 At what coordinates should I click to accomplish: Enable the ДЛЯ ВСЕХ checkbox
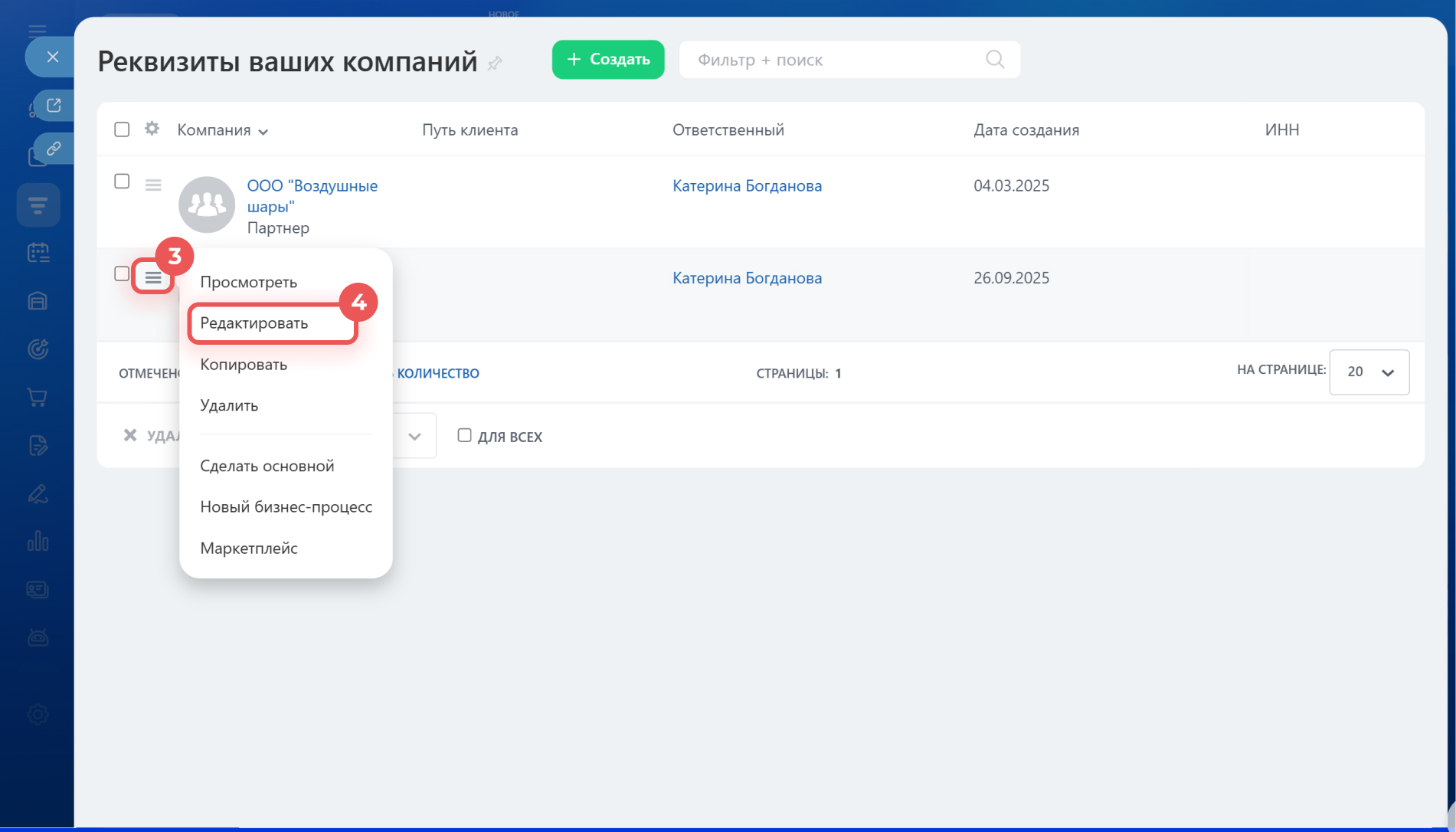pos(464,435)
